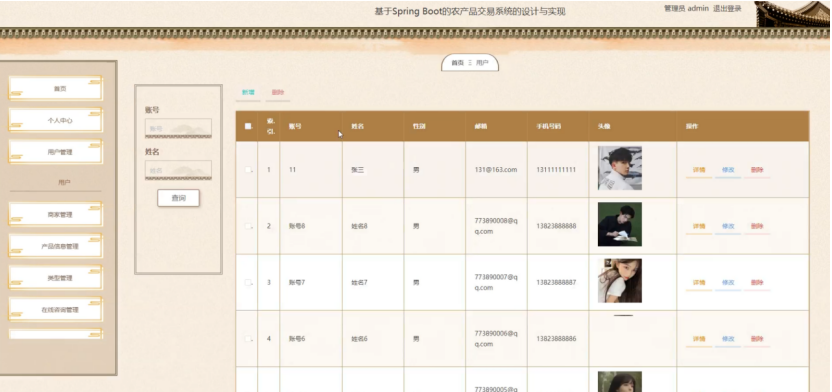Image resolution: width=832 pixels, height=392 pixels.
Task: Open 详情 for 账号8
Action: (x=699, y=227)
